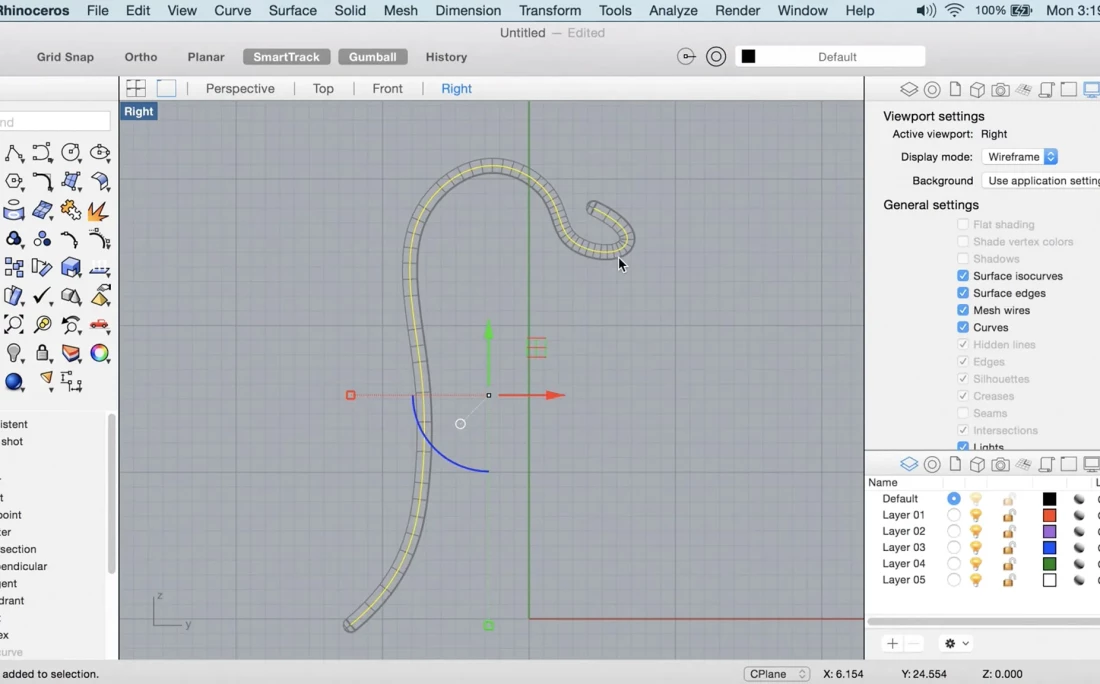The image size is (1100, 684).
Task: Hide Layer 02 using its light bulb
Action: tap(976, 531)
